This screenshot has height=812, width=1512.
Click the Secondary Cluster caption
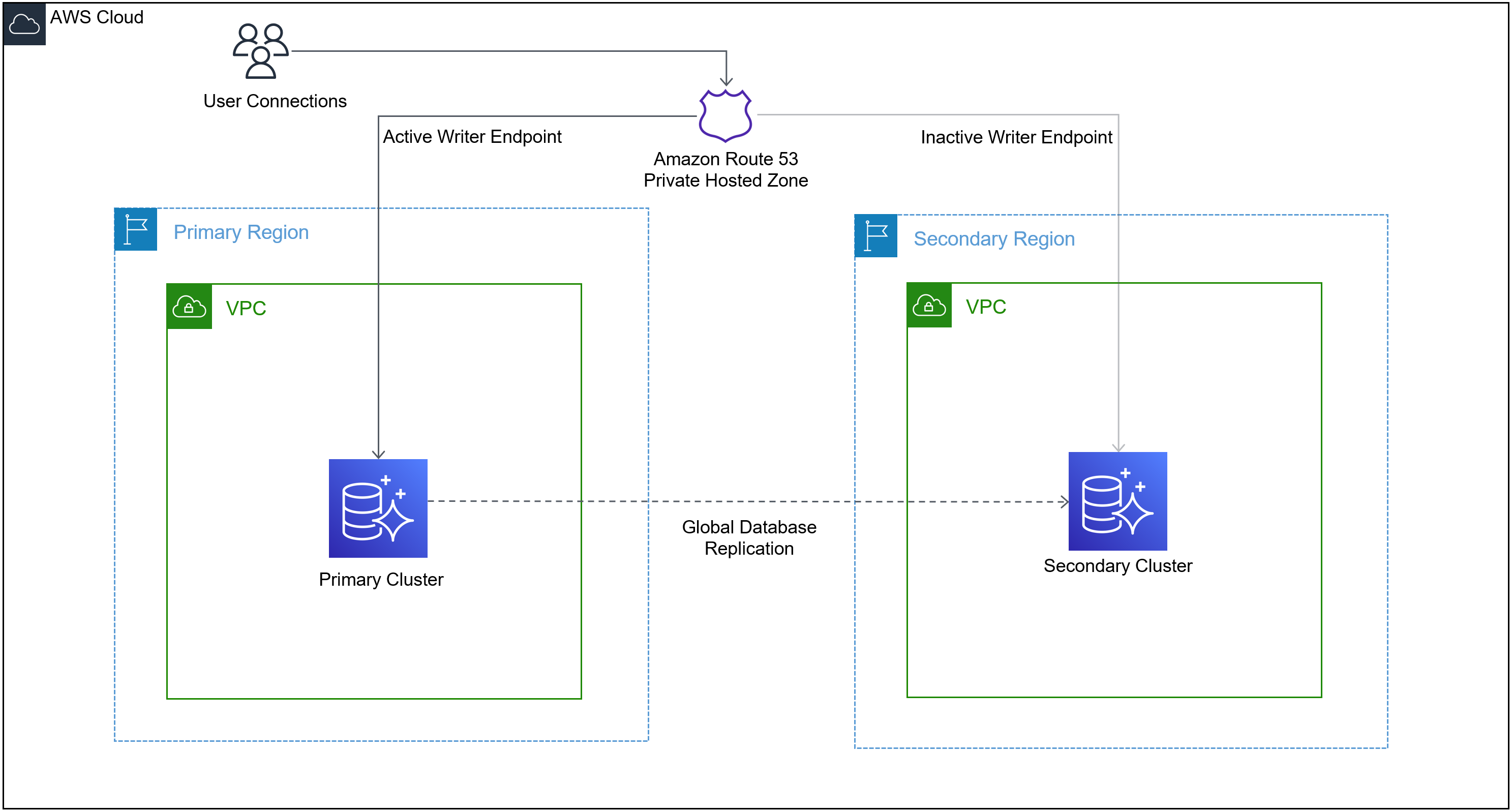point(1117,566)
